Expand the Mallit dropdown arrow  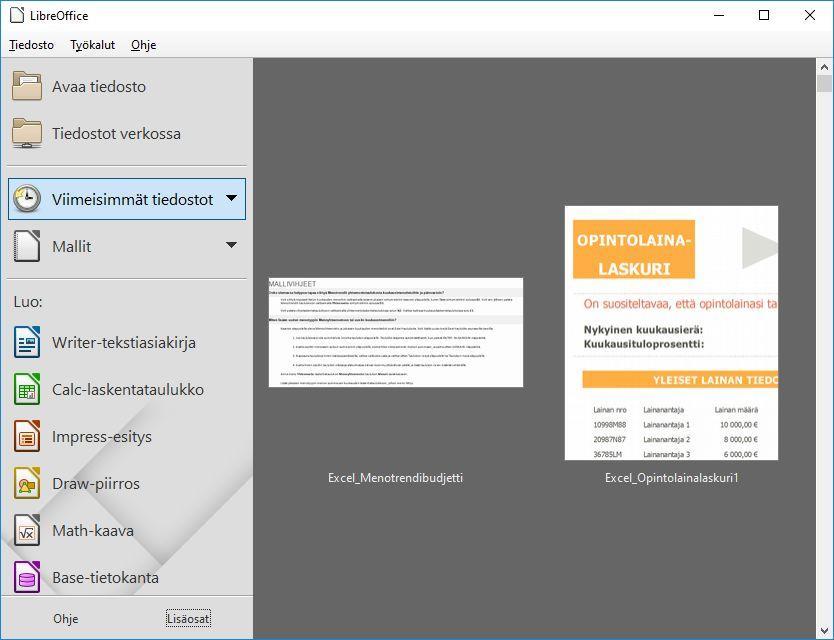pyautogui.click(x=231, y=245)
